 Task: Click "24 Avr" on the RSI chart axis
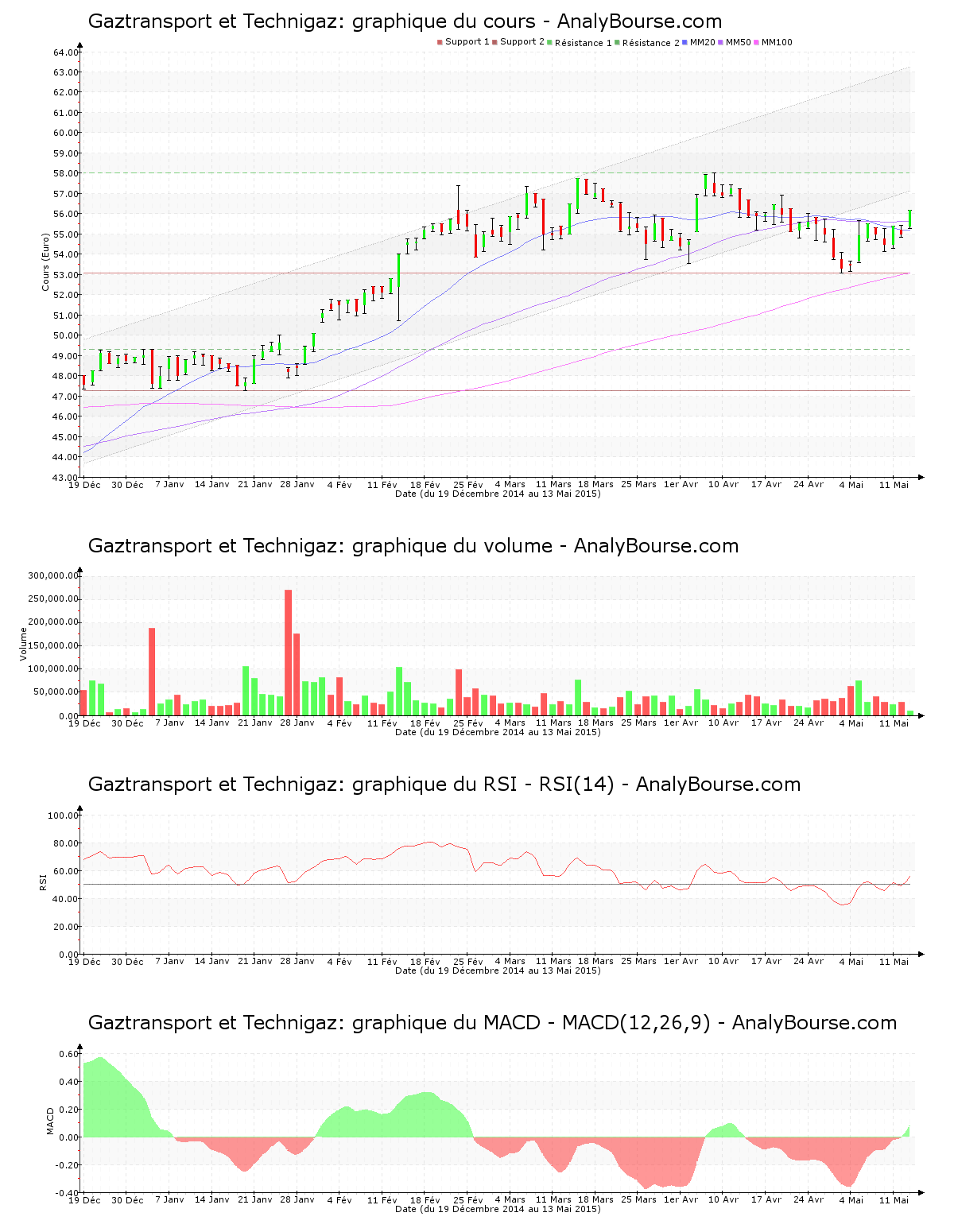[x=809, y=962]
